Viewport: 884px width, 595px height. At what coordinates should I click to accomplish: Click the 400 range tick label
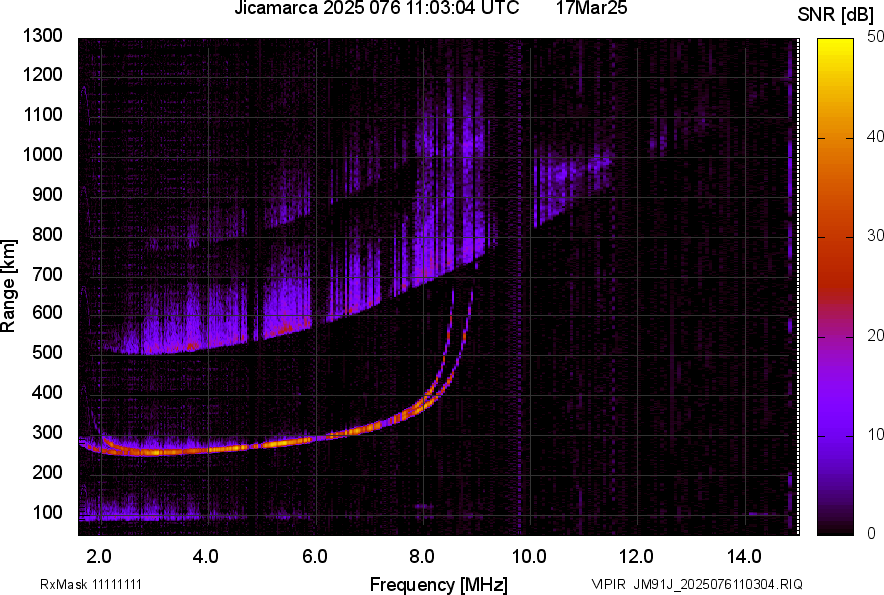click(x=47, y=393)
